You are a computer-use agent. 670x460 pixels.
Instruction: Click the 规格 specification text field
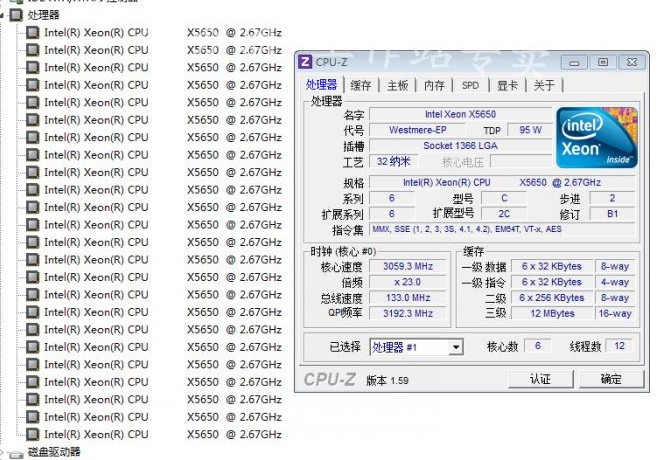(502, 182)
